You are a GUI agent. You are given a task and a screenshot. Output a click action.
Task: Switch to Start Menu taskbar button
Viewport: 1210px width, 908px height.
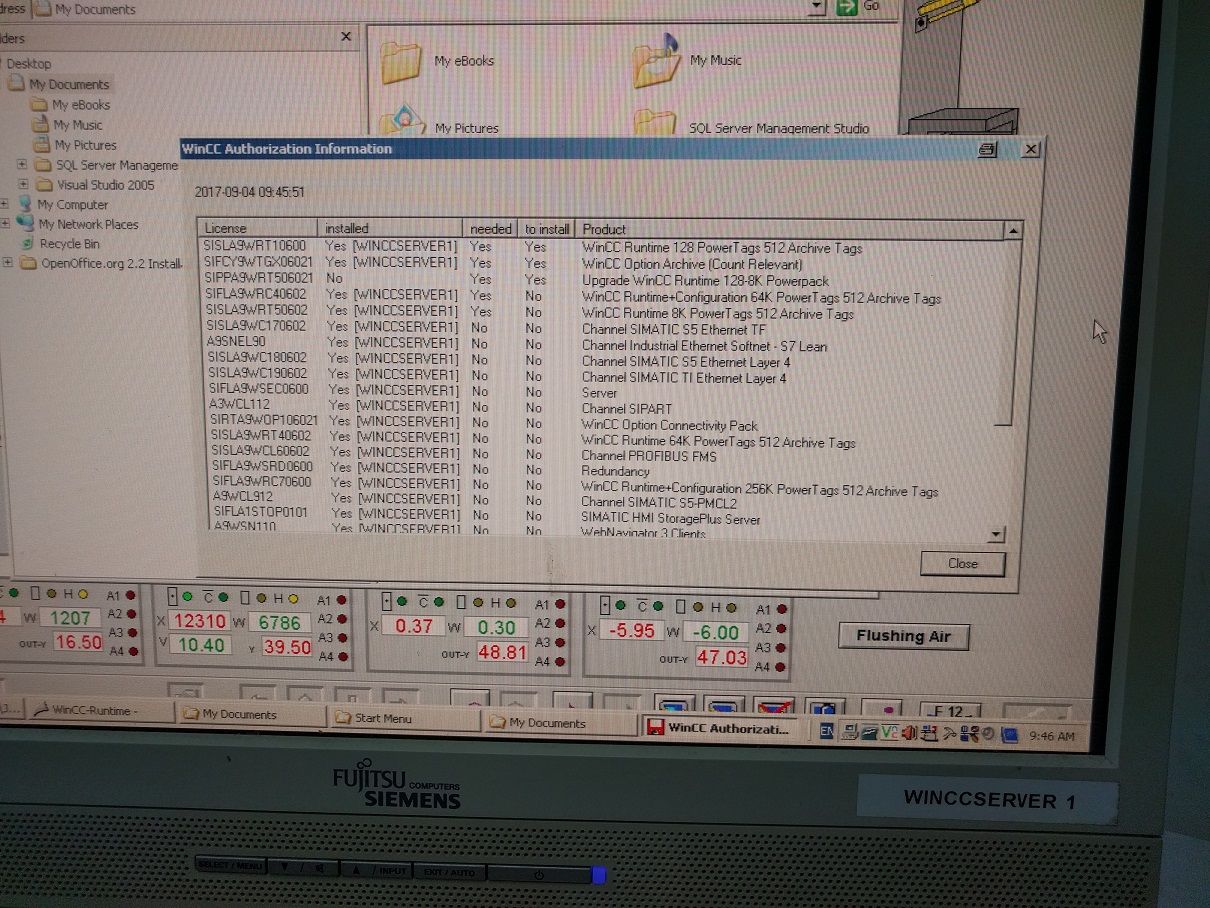coord(406,718)
